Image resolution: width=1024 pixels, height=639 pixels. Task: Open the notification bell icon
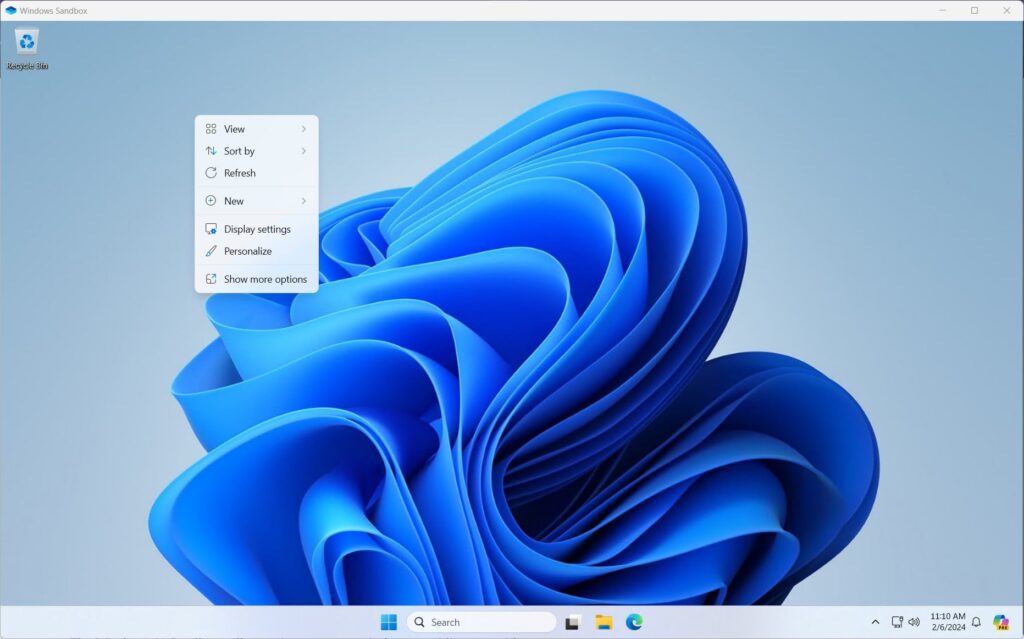tap(976, 622)
